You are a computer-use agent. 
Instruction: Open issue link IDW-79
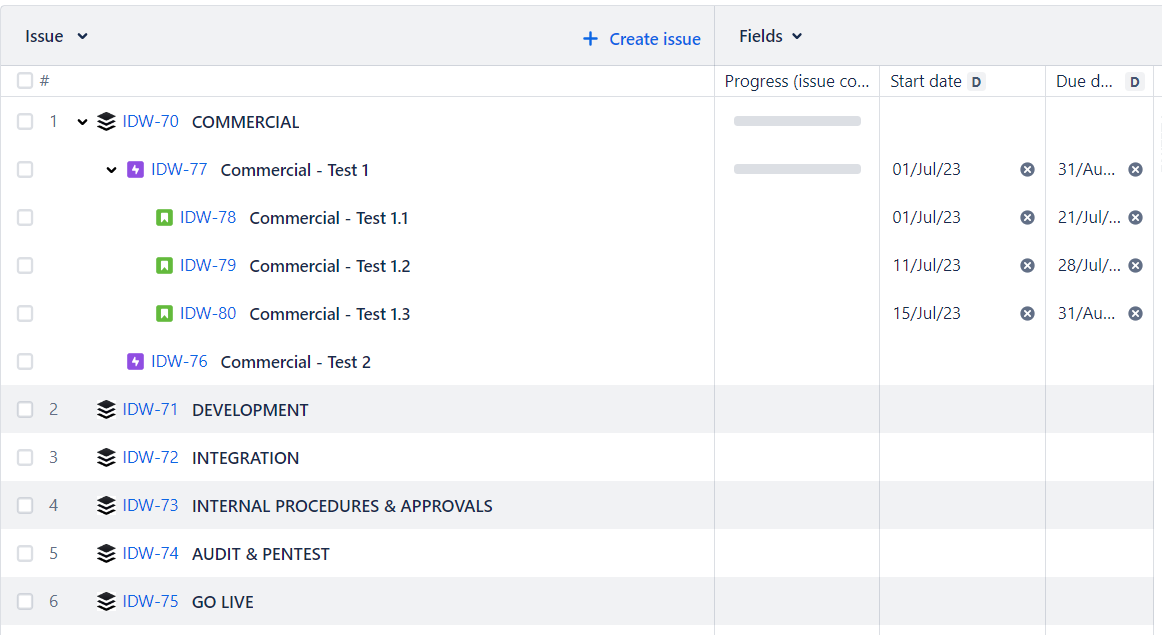208,265
